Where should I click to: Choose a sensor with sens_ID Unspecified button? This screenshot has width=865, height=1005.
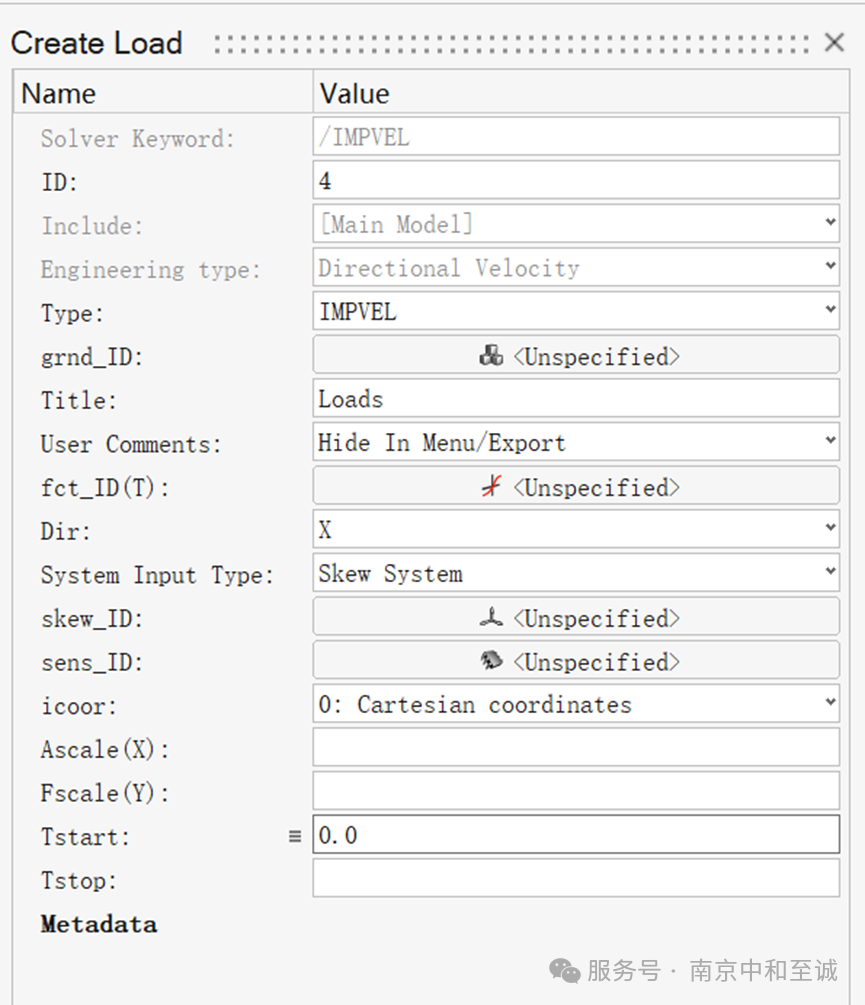point(576,660)
